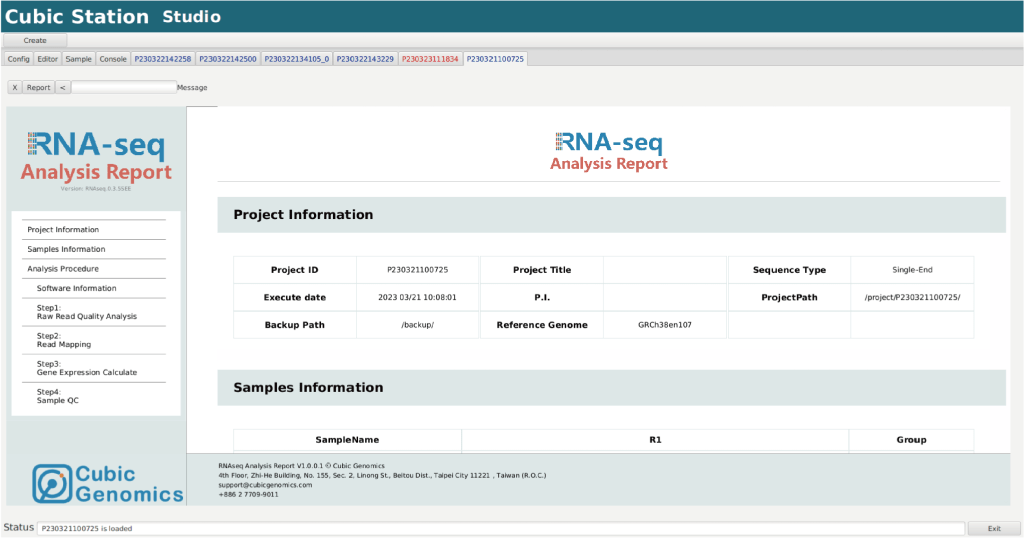Click the Create button

[35, 40]
